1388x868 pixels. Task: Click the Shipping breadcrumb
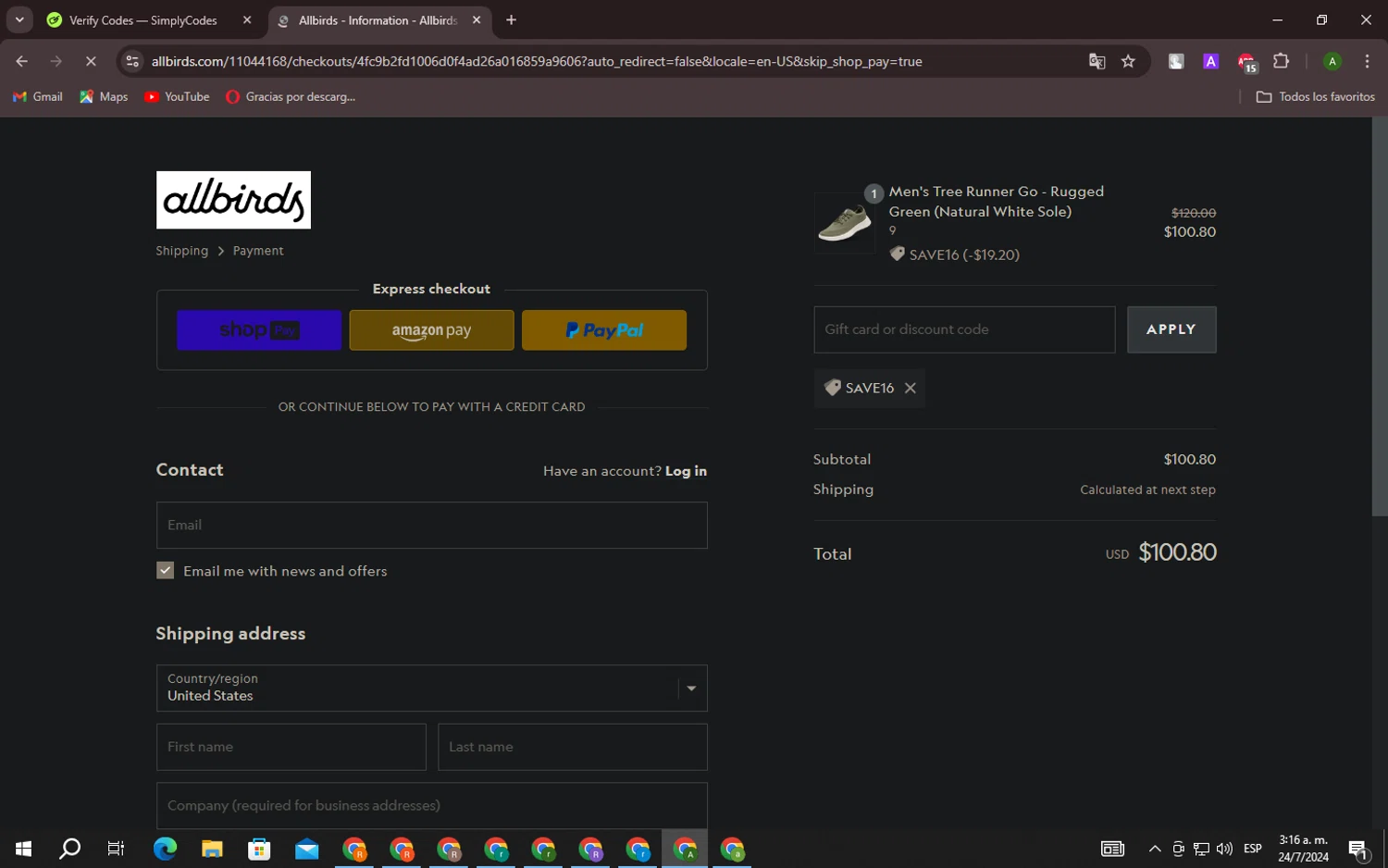point(182,251)
